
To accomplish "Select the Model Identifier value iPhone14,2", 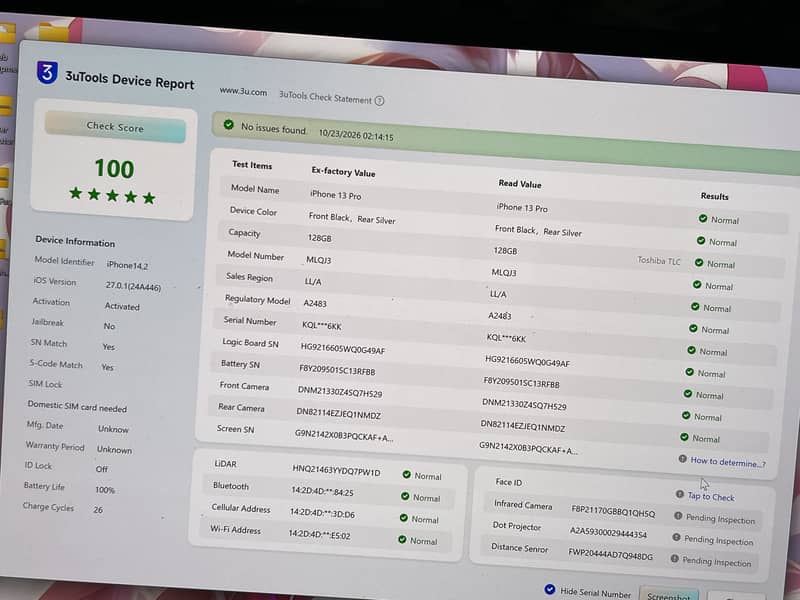I will pyautogui.click(x=127, y=265).
